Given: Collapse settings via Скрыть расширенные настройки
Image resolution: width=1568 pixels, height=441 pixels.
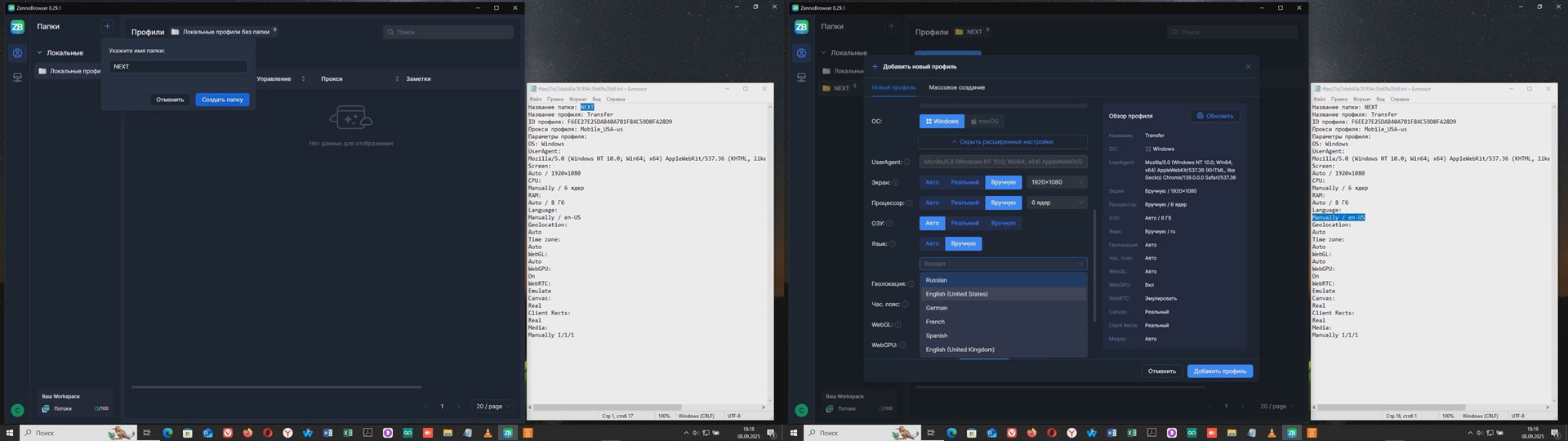Looking at the screenshot, I should [1003, 141].
